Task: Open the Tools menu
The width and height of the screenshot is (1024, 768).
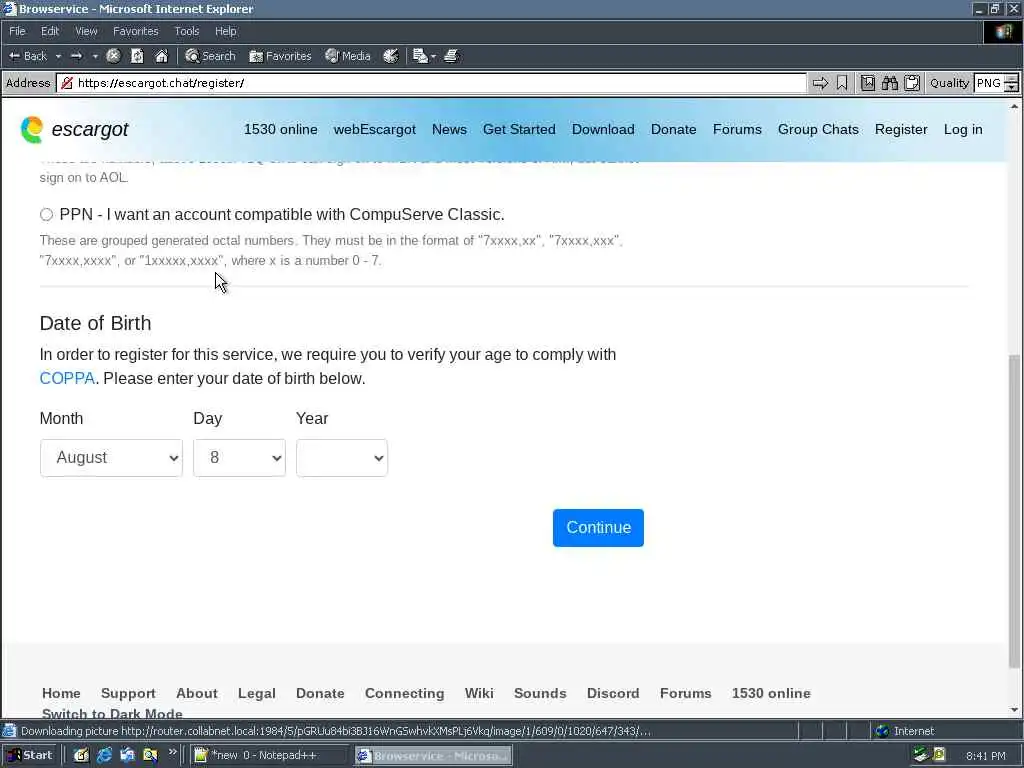Action: click(x=187, y=31)
